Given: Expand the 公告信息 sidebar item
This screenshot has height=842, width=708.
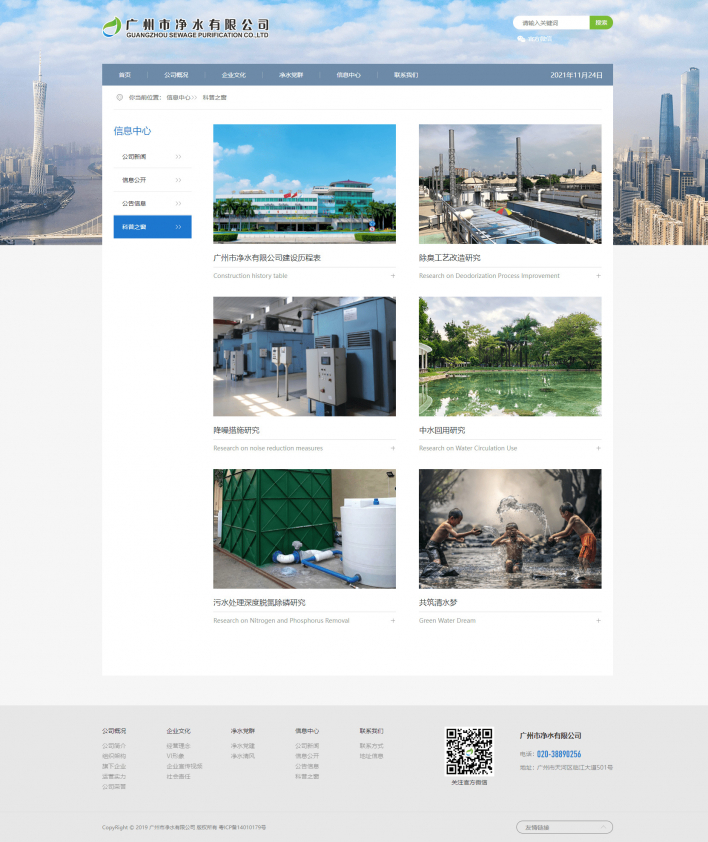Looking at the screenshot, I should point(152,204).
